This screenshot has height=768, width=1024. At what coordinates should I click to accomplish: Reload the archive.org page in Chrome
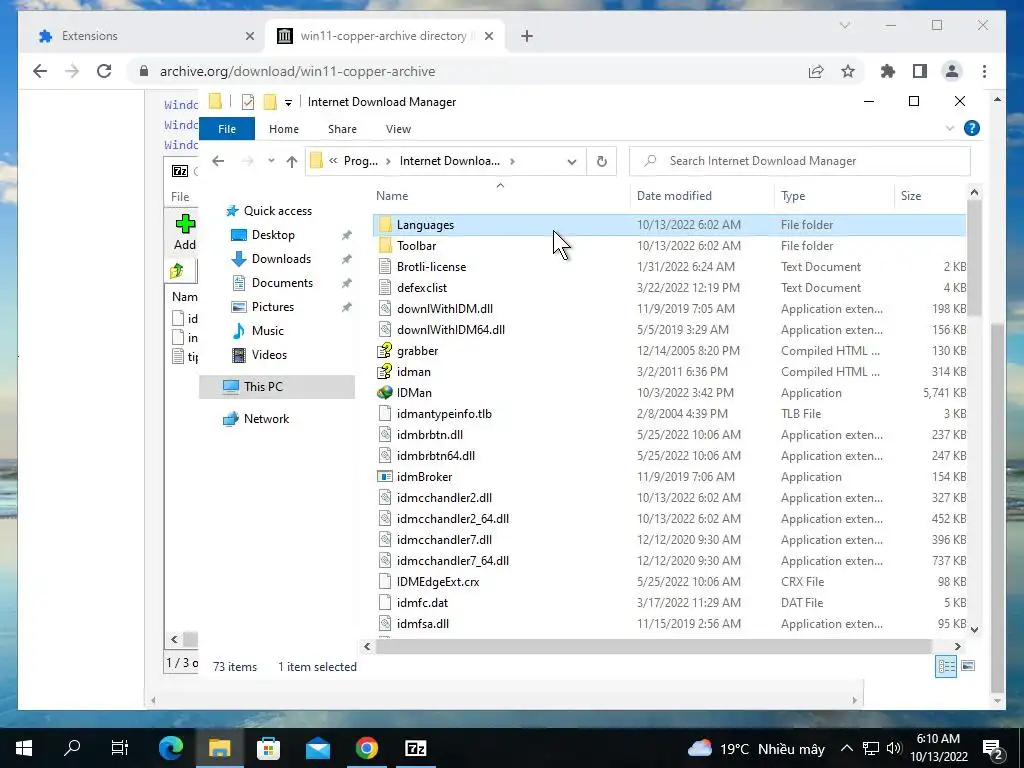[x=104, y=71]
